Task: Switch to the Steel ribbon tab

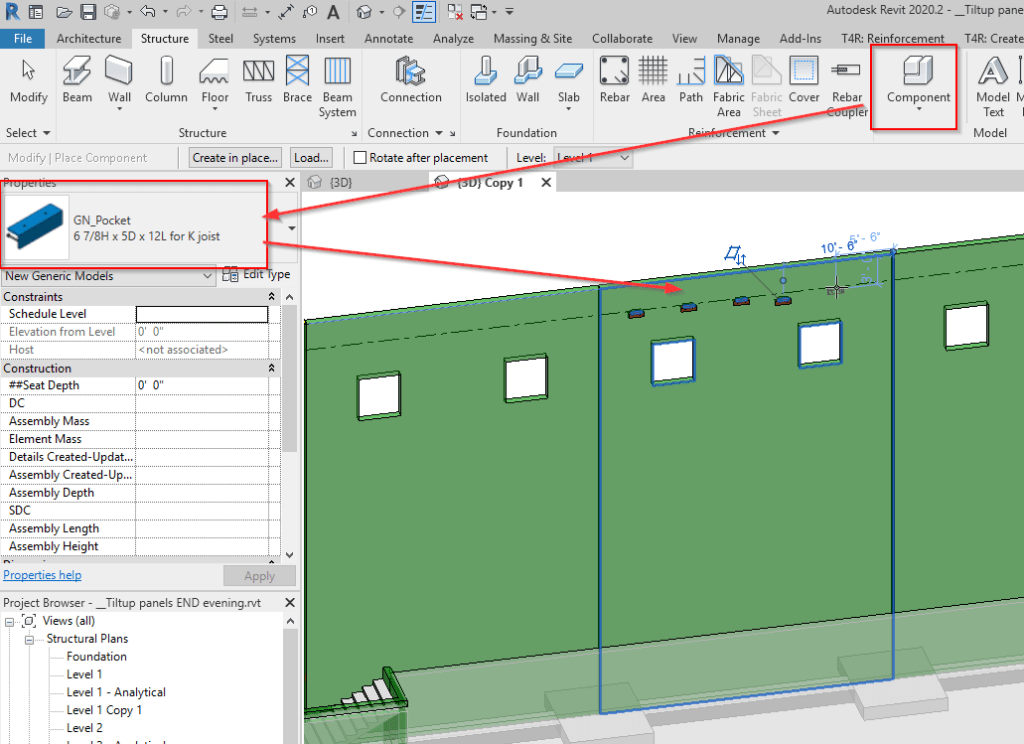Action: click(221, 39)
